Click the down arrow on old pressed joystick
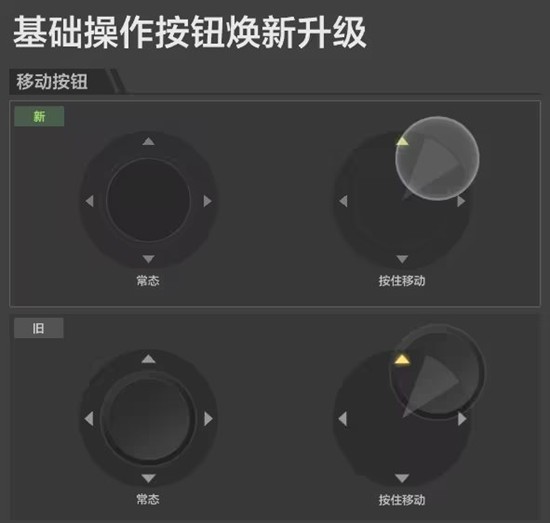 (402, 478)
